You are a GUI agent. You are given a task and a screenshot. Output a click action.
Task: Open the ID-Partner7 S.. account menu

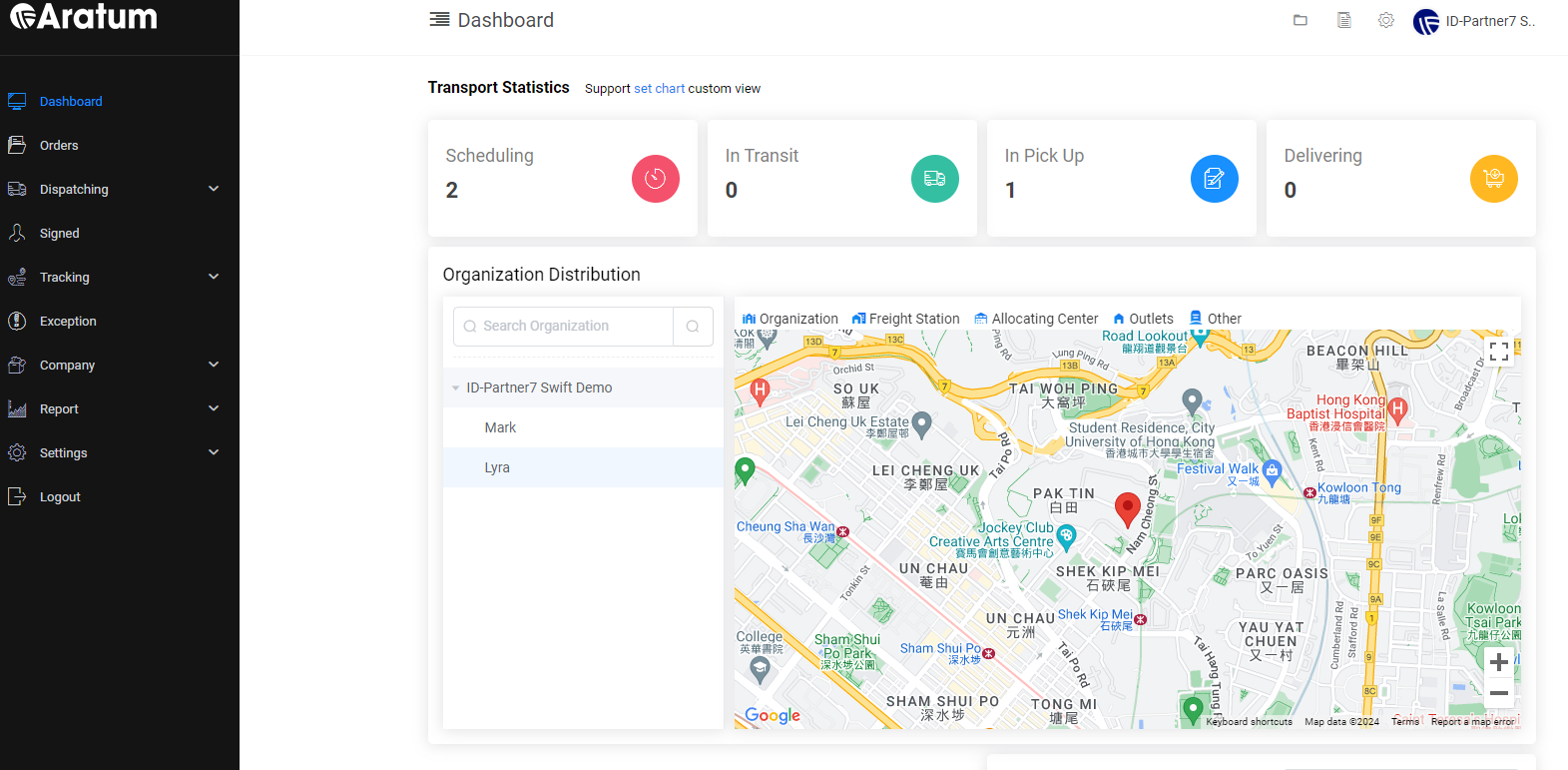1490,21
